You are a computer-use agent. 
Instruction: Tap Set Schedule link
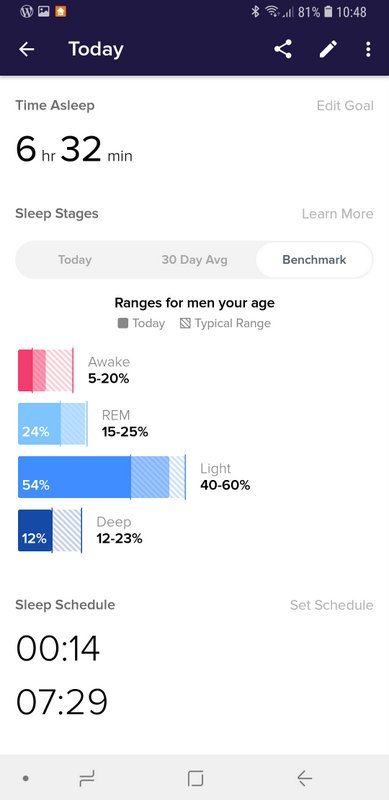[332, 605]
